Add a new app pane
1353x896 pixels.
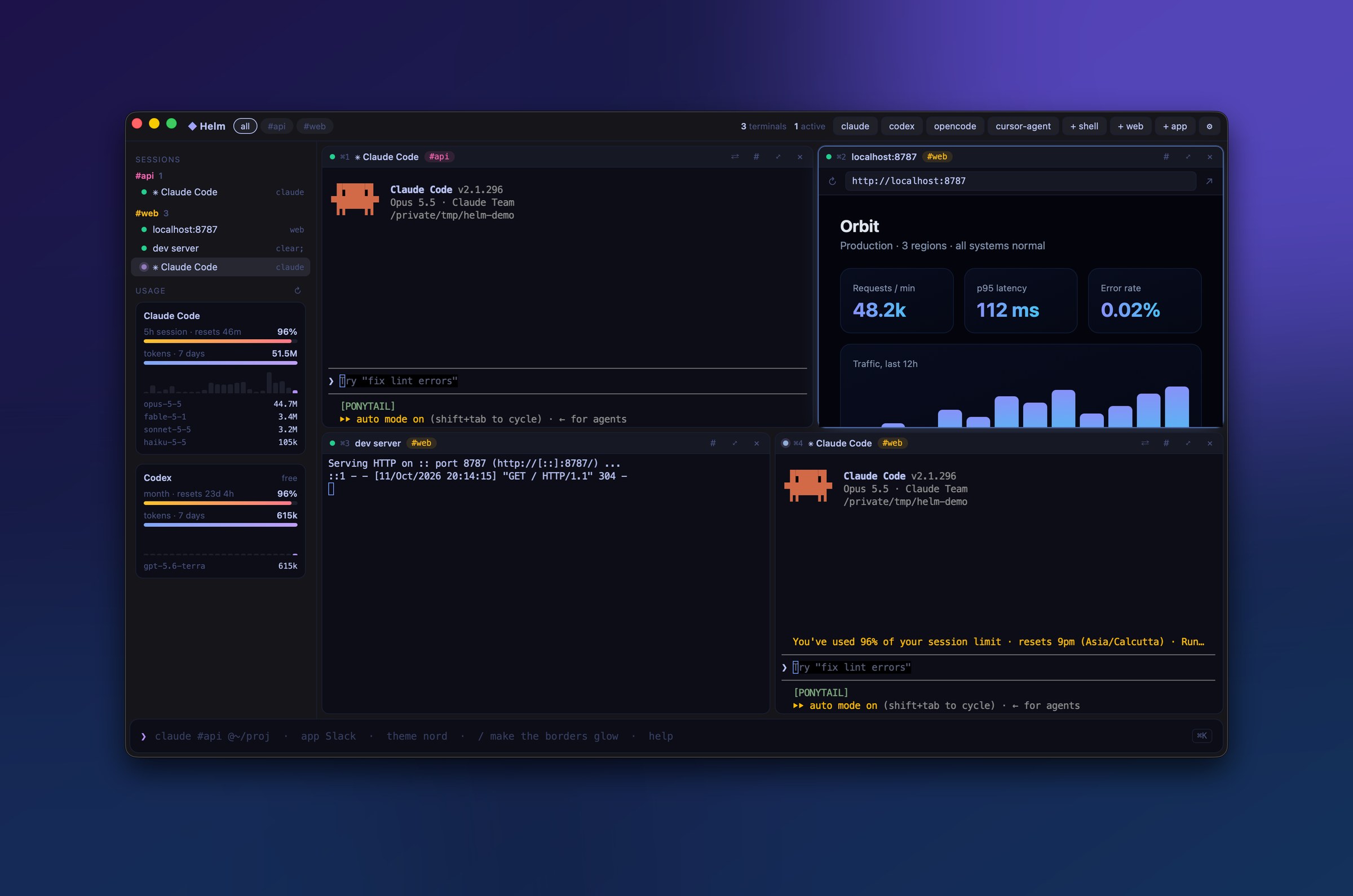point(1175,126)
